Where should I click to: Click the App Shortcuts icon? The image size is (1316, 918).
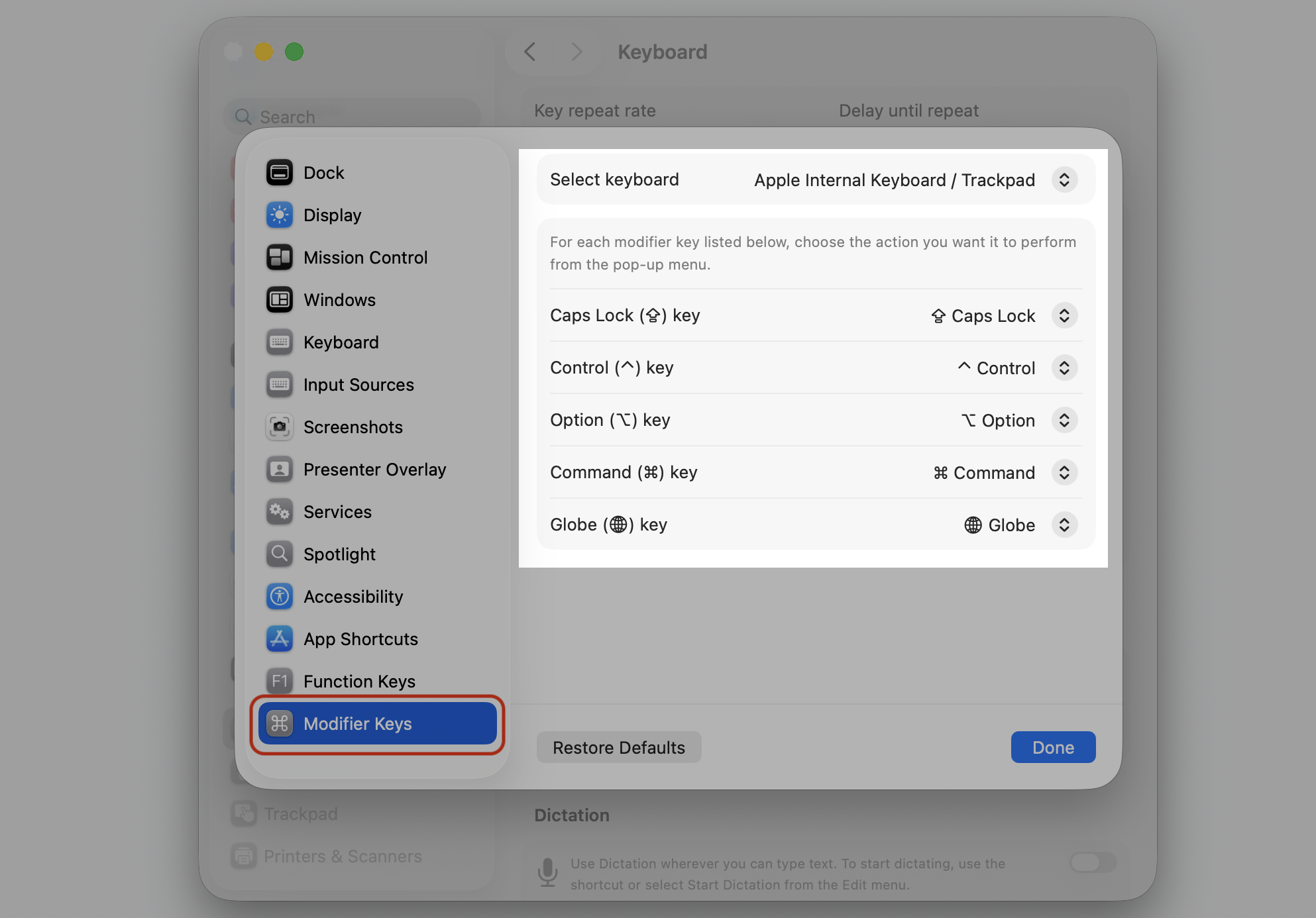click(x=280, y=639)
